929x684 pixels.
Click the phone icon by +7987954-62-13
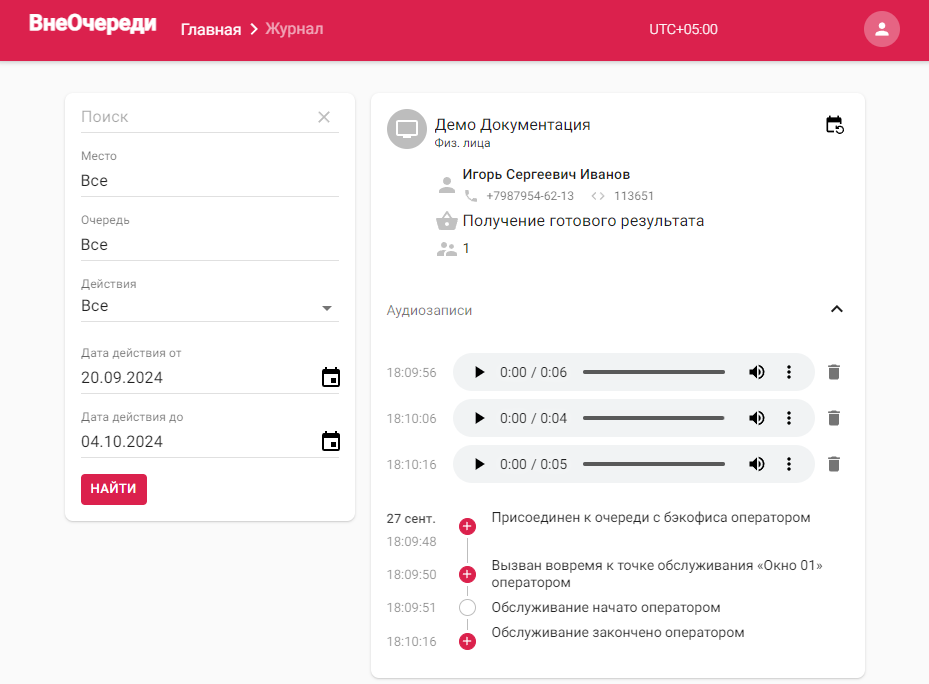point(471,196)
